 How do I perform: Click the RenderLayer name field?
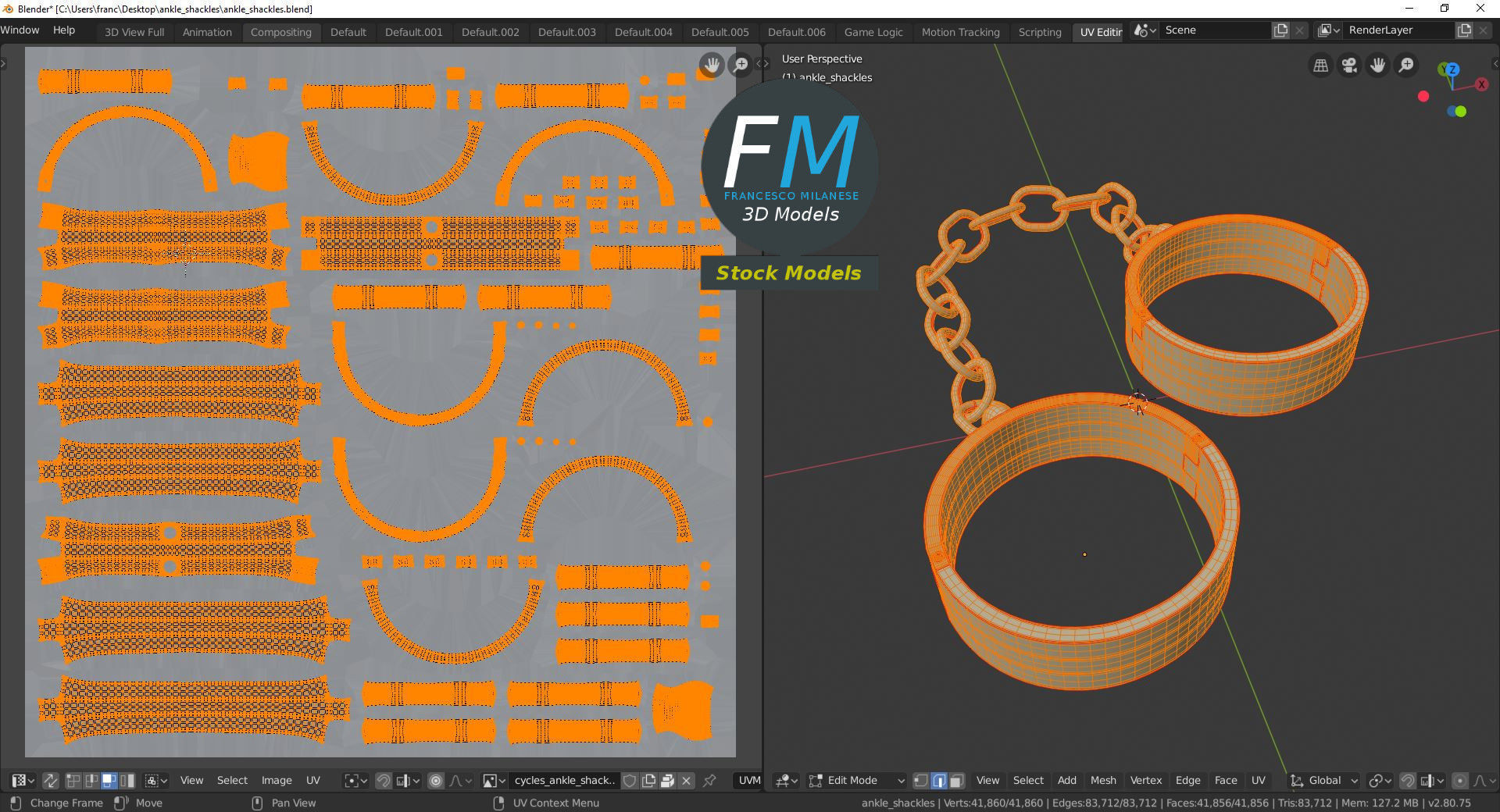[x=1399, y=30]
